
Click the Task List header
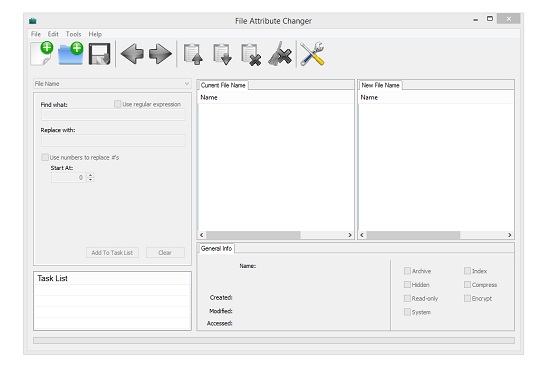[112, 278]
